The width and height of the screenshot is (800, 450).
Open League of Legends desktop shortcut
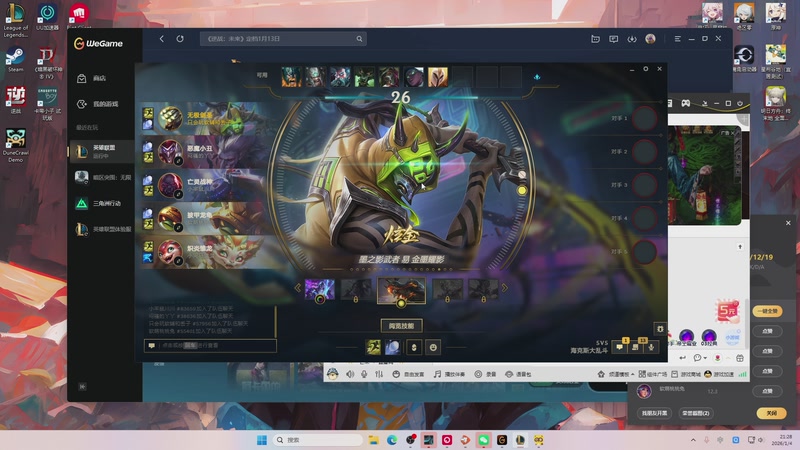point(15,20)
